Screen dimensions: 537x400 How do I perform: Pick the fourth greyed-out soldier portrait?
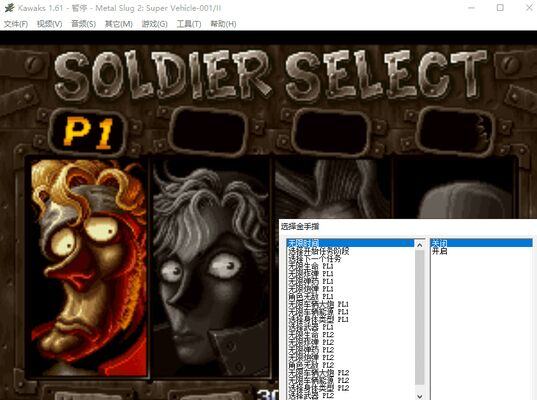pyautogui.click(x=455, y=188)
